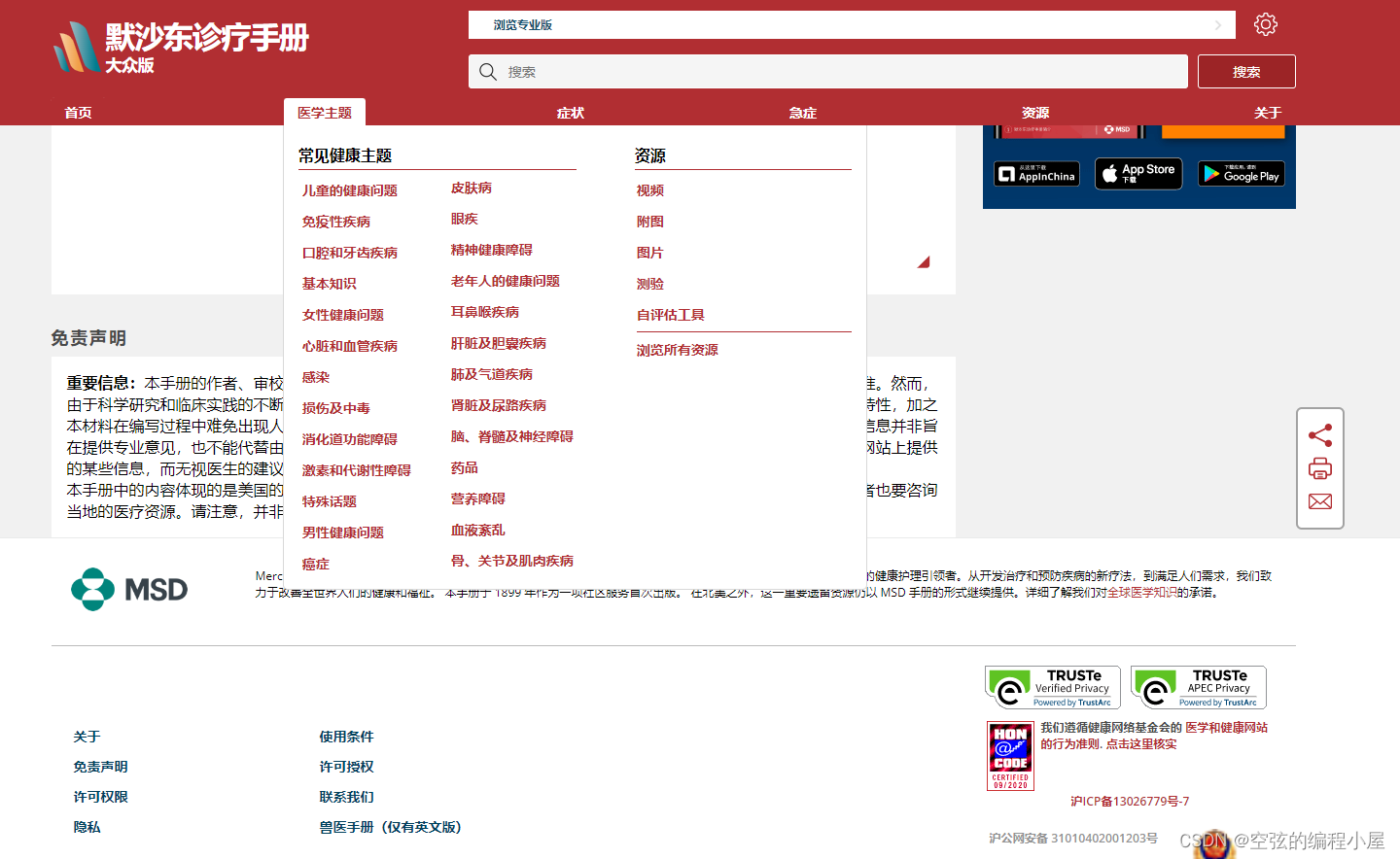
Task: Select 骨、关节及肌肉疾病 topic
Action: [x=512, y=561]
